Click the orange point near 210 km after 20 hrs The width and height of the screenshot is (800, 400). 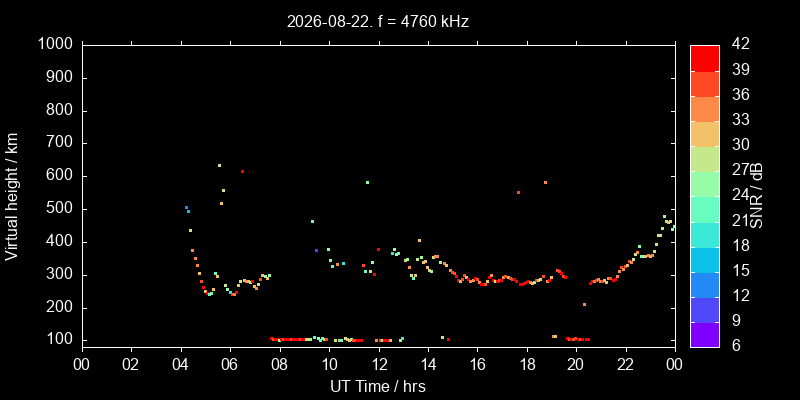584,304
